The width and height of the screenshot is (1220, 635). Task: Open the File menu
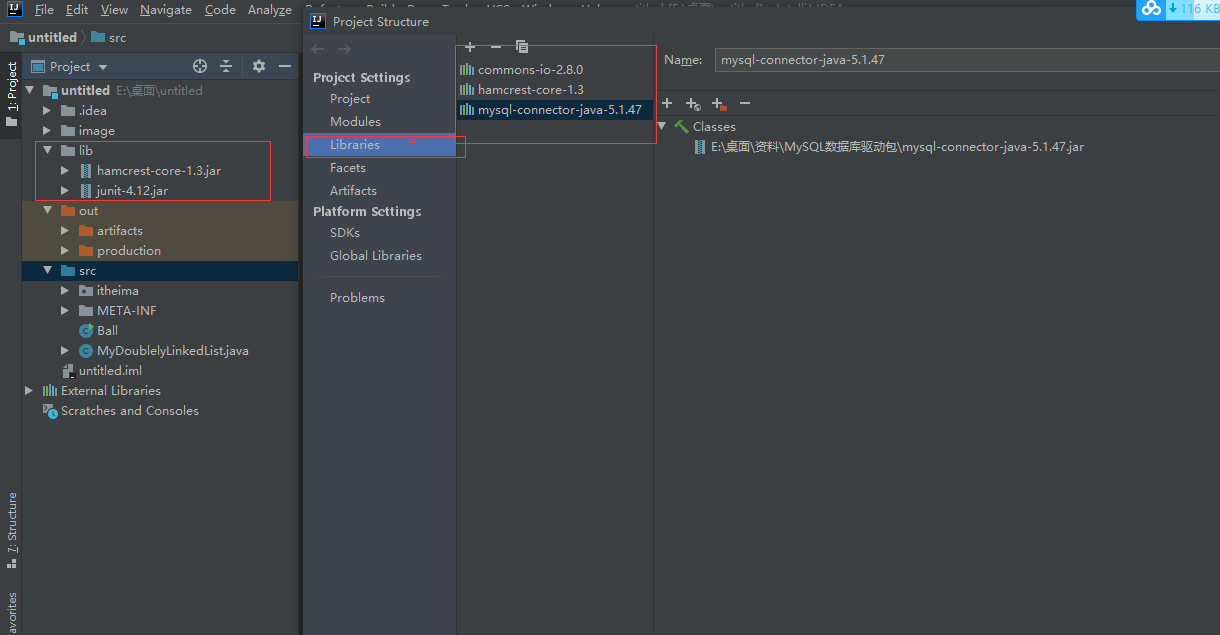44,10
